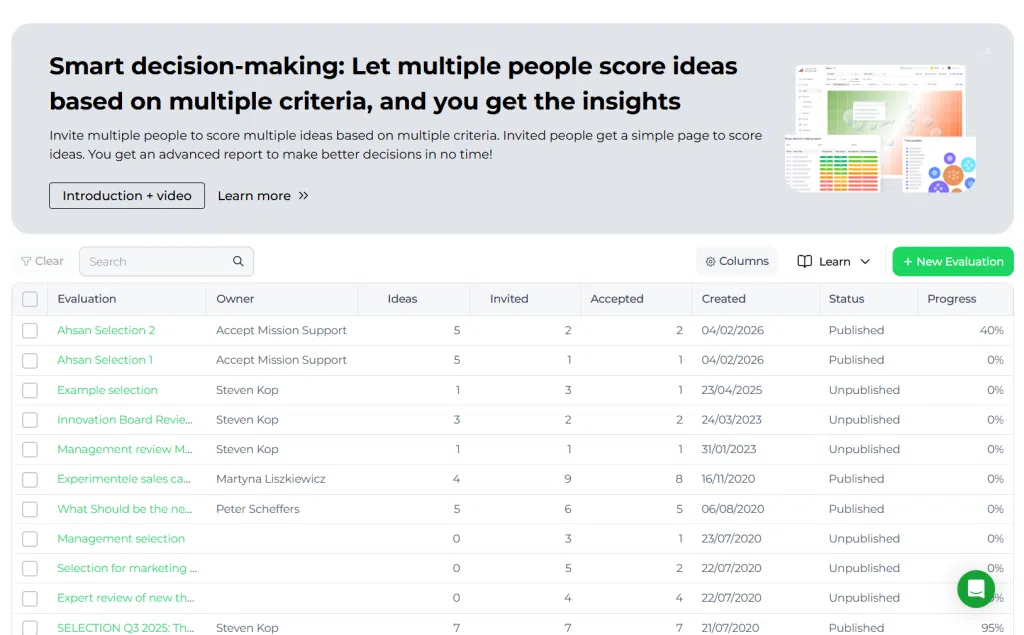Tick the Innovation Board Review row checkbox
This screenshot has width=1024, height=635.
[x=30, y=420]
